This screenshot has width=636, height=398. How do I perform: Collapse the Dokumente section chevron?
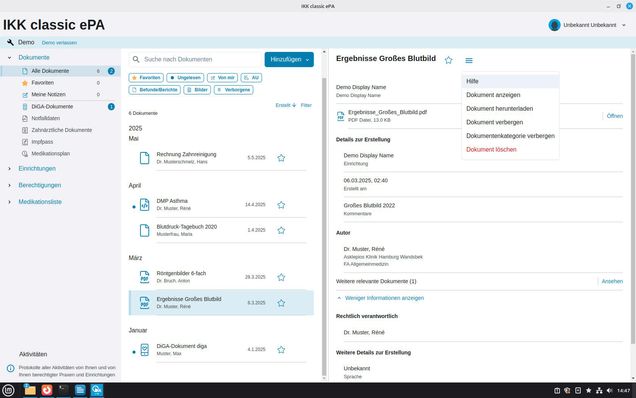pos(9,58)
